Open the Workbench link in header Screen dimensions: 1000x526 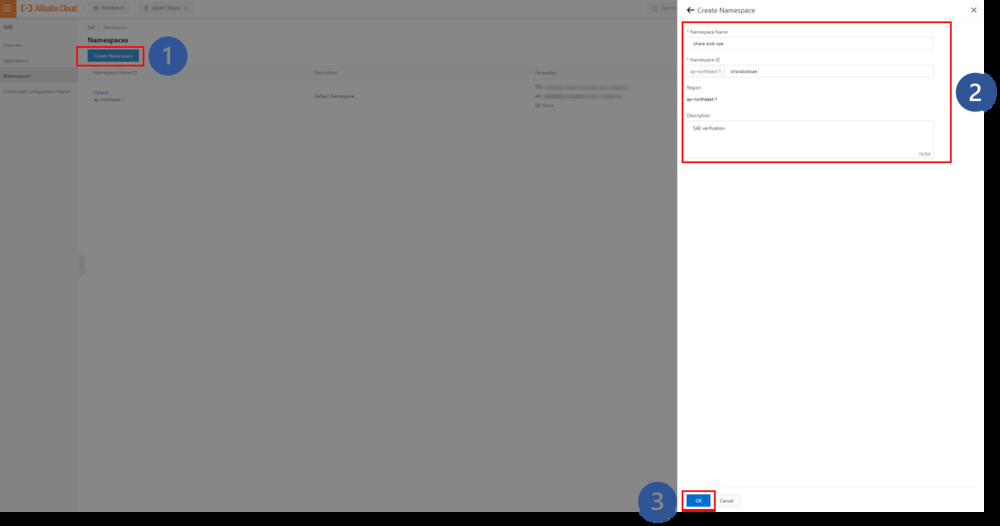[109, 8]
